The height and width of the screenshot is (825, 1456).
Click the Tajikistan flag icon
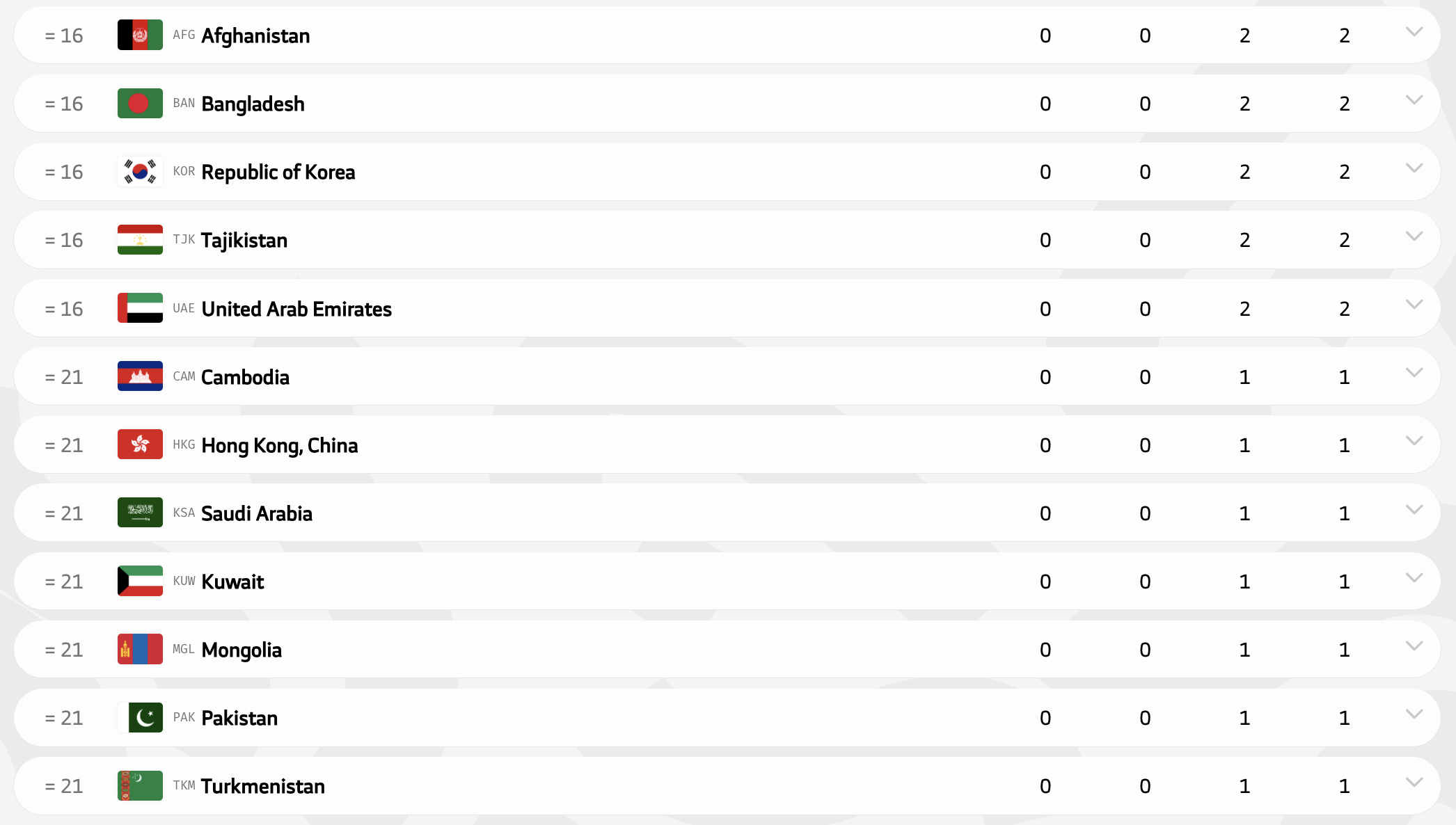[x=140, y=240]
